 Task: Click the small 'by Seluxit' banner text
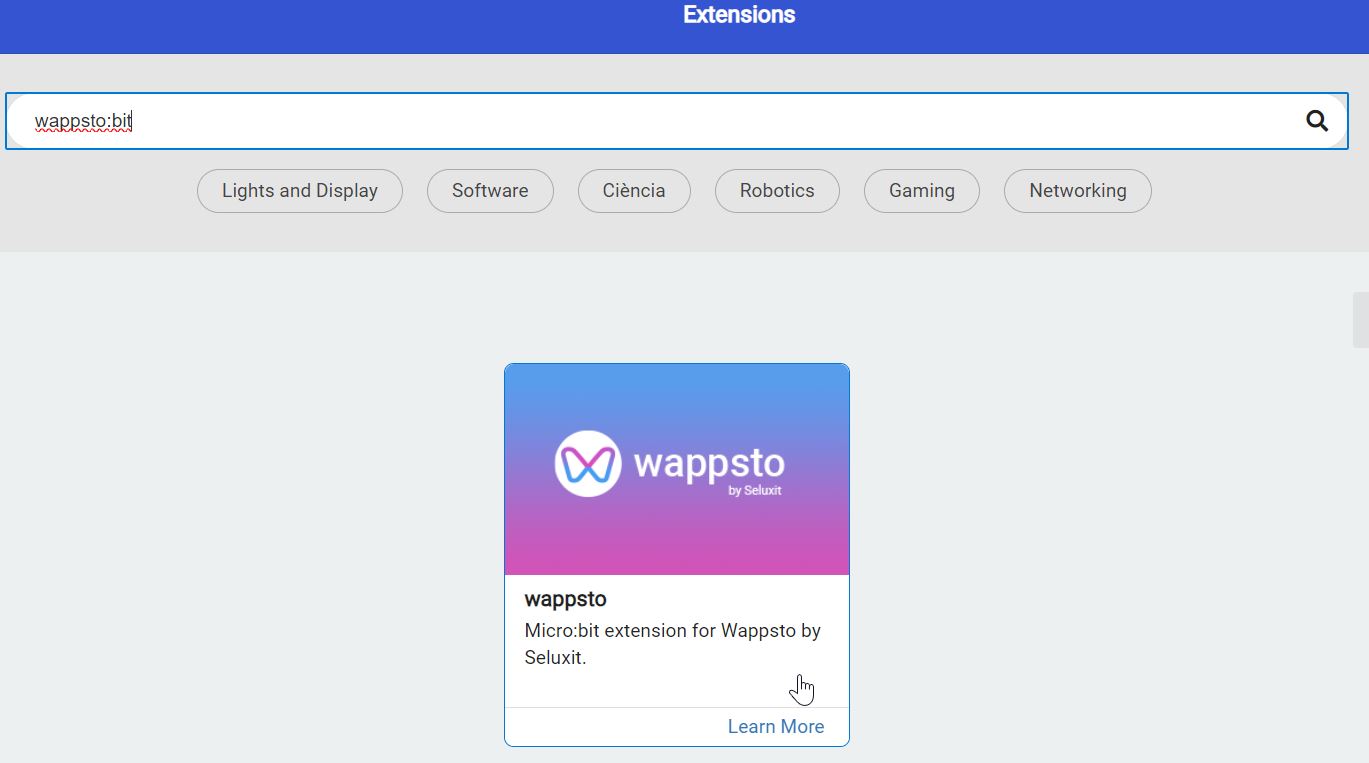755,491
